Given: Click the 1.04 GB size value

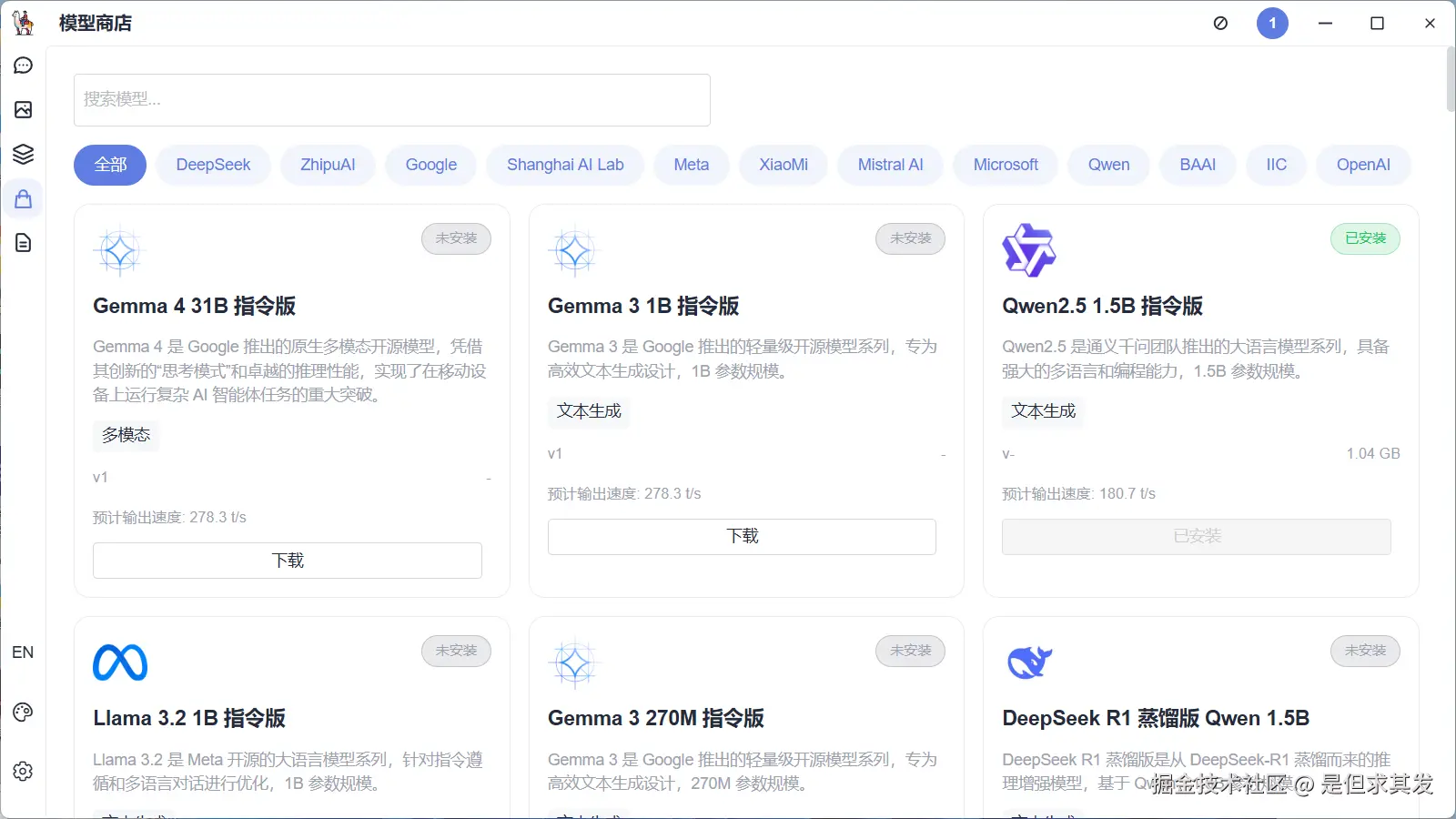Looking at the screenshot, I should pos(1373,453).
